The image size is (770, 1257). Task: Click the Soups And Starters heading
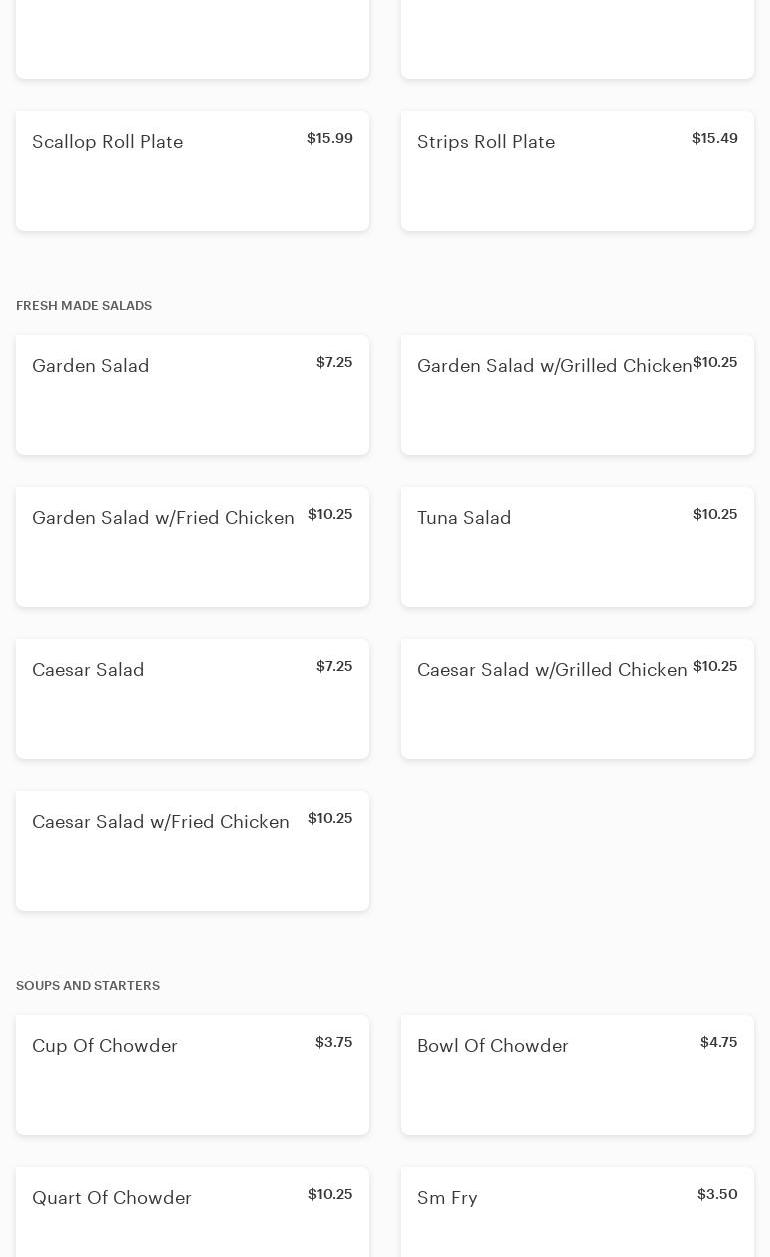[88, 986]
